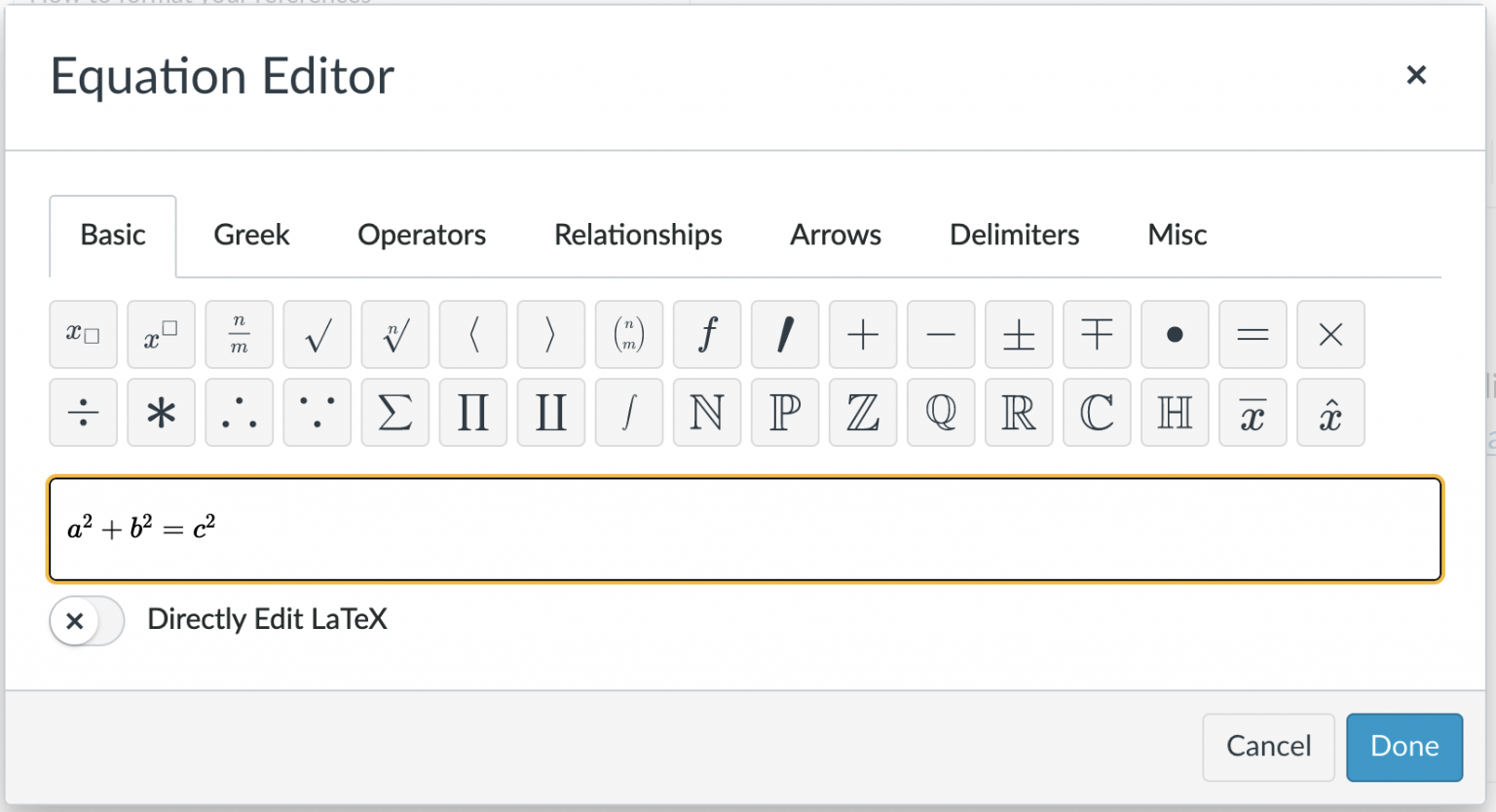Insert integers Z symbol

click(863, 413)
